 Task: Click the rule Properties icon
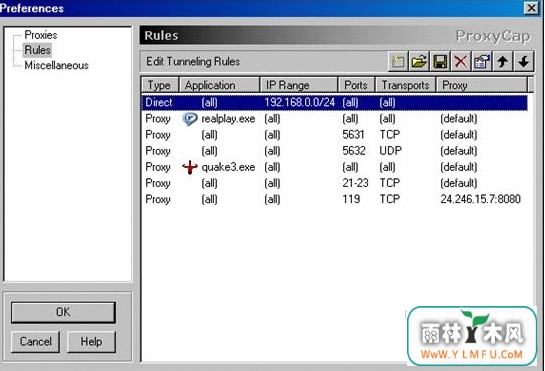[482, 62]
